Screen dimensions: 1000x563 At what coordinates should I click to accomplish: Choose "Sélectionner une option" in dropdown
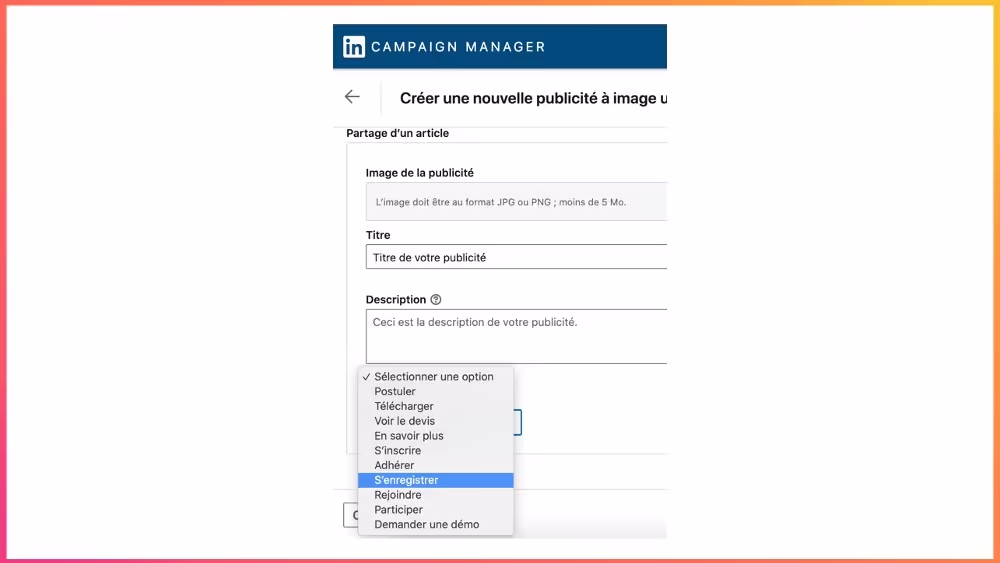[x=436, y=377]
